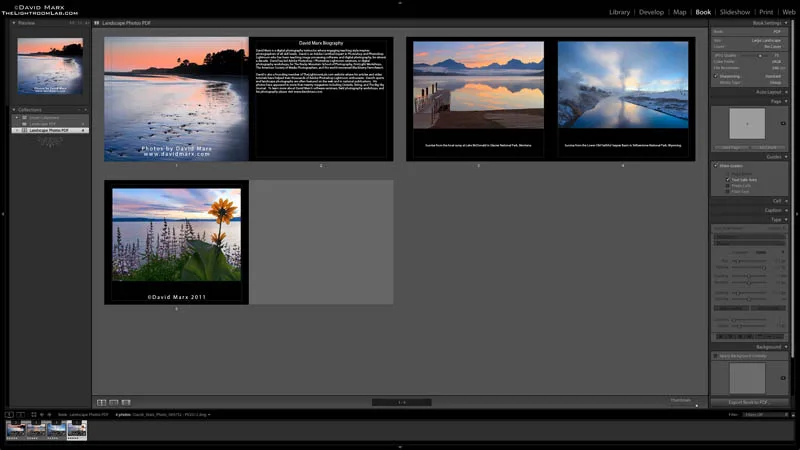The height and width of the screenshot is (450, 800).
Task: Go back using filmstrip left arrow
Action: tap(42, 415)
